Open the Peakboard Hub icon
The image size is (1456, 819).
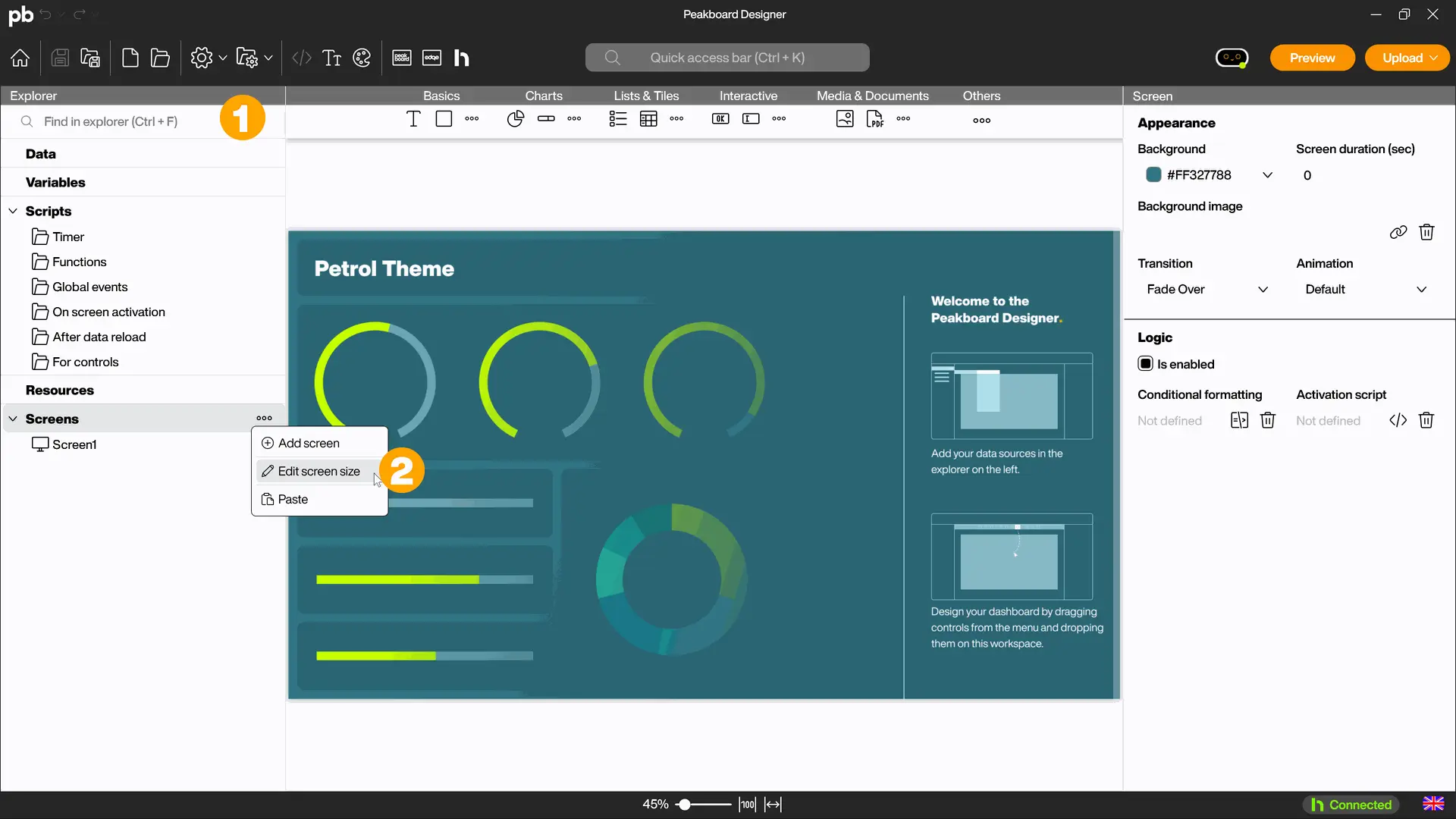tap(461, 58)
